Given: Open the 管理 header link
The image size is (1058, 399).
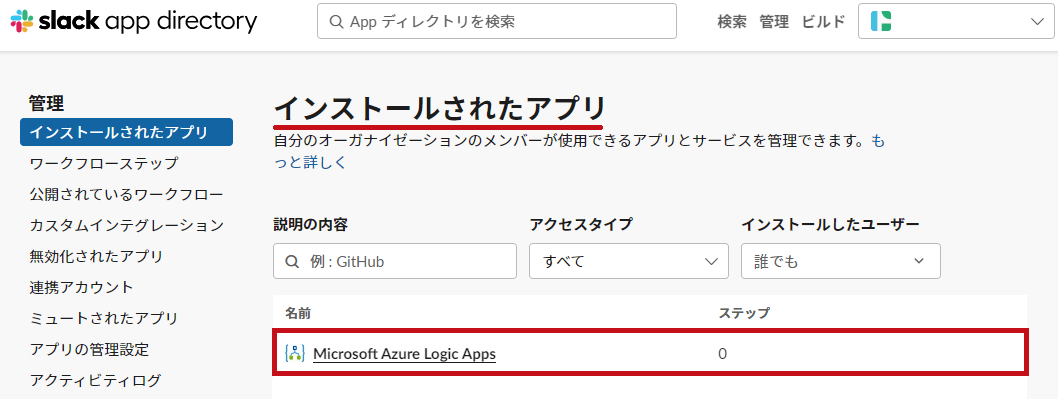Looking at the screenshot, I should tap(774, 22).
